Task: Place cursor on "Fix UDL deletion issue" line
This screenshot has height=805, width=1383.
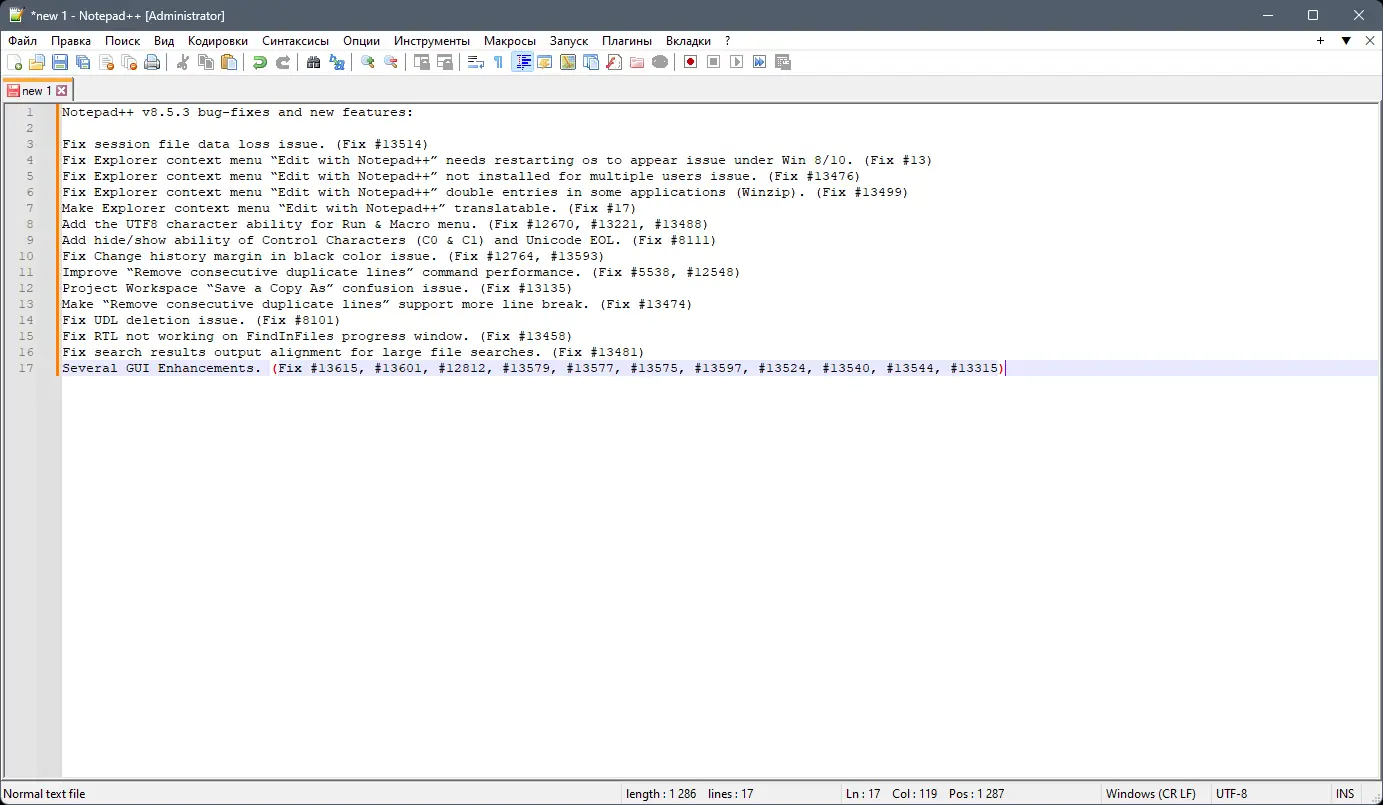Action: (201, 320)
